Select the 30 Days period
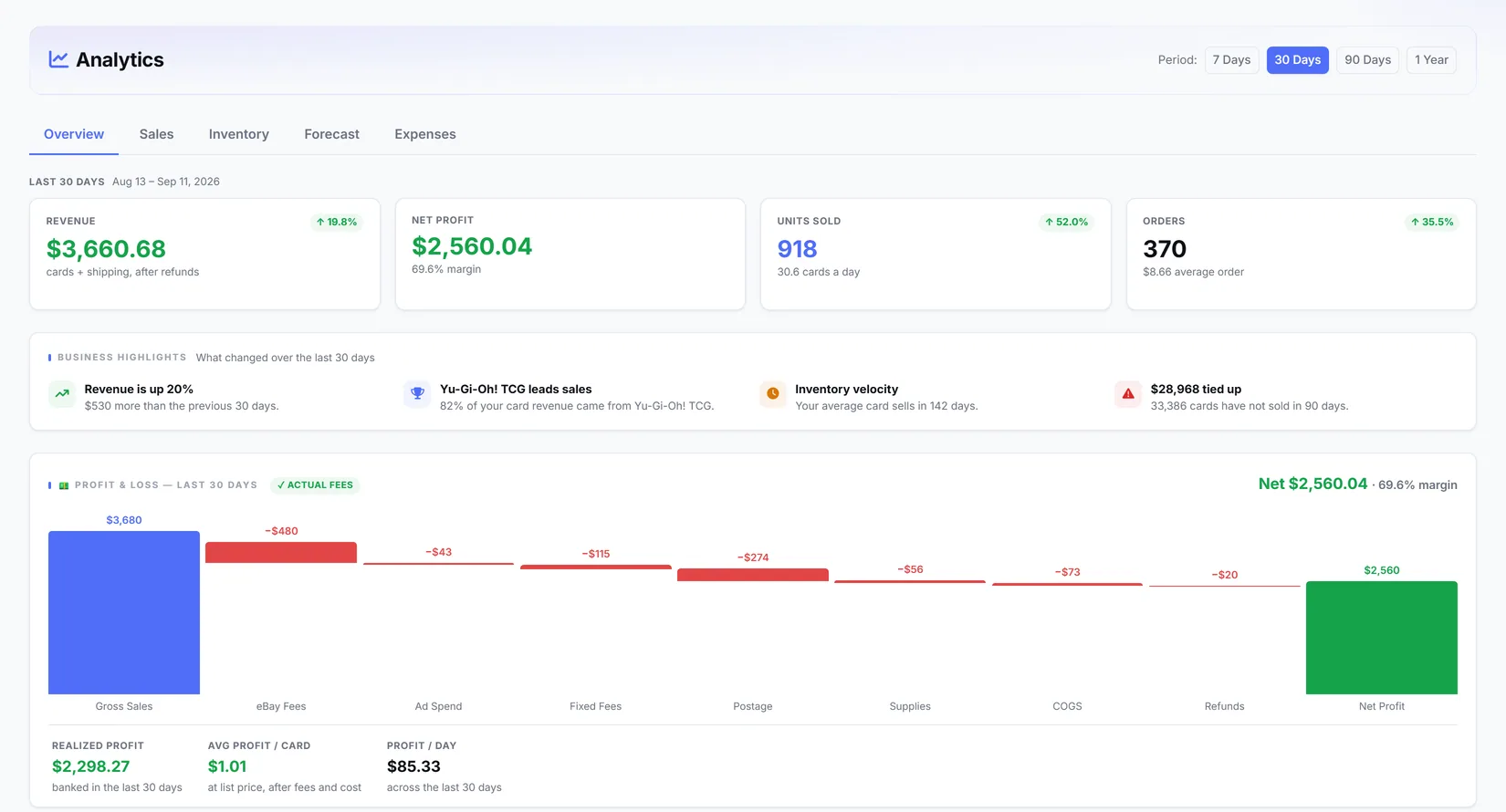Image resolution: width=1506 pixels, height=812 pixels. [x=1297, y=60]
